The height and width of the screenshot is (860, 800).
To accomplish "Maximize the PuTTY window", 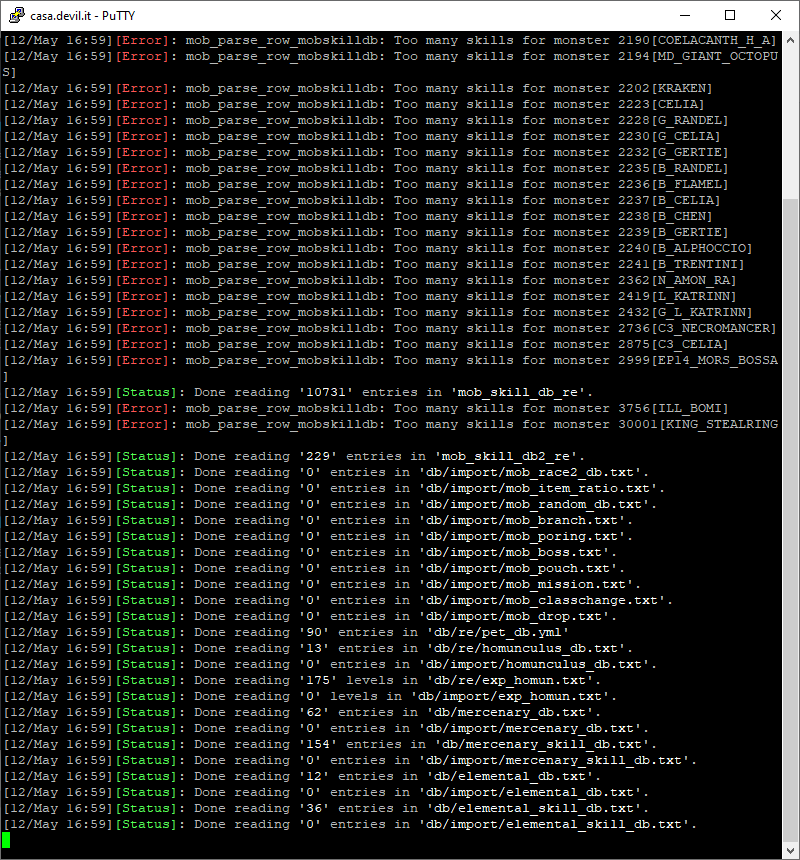I will tap(730, 15).
